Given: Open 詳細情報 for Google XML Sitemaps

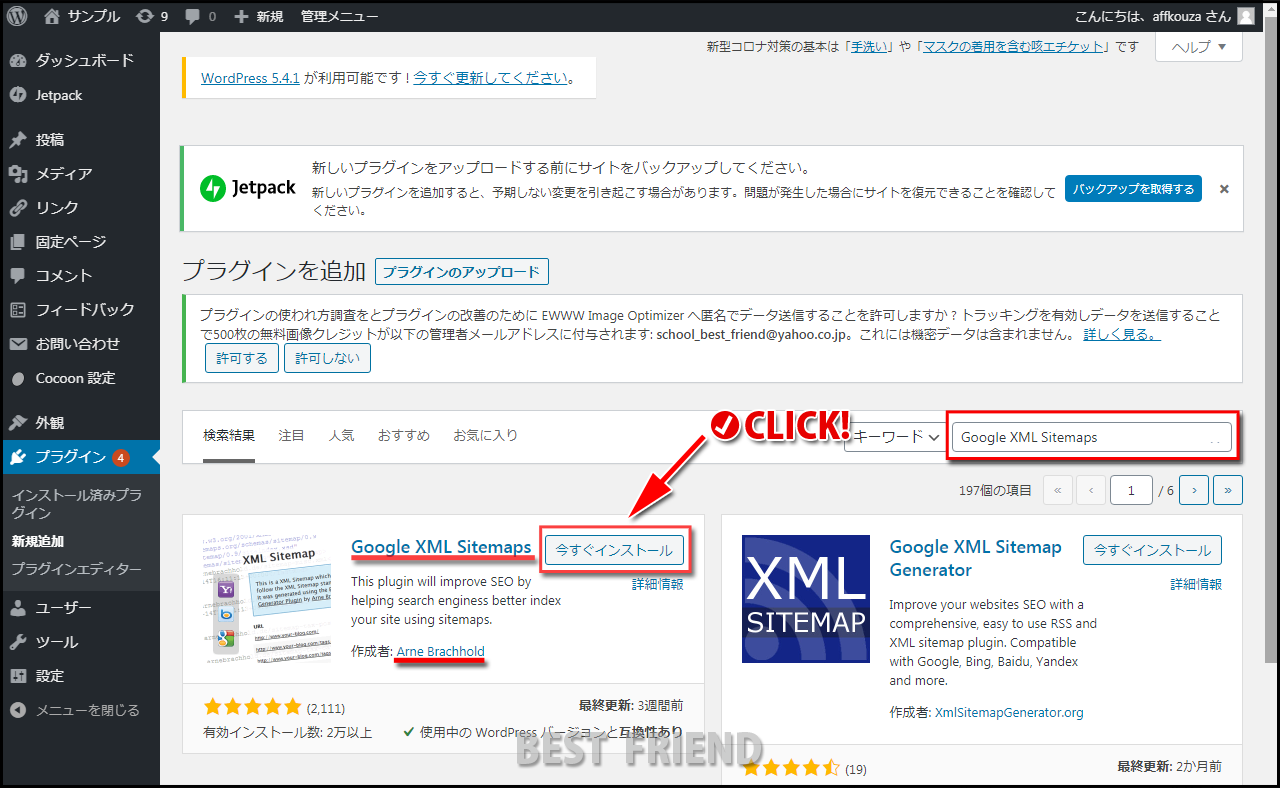Looking at the screenshot, I should tap(658, 584).
